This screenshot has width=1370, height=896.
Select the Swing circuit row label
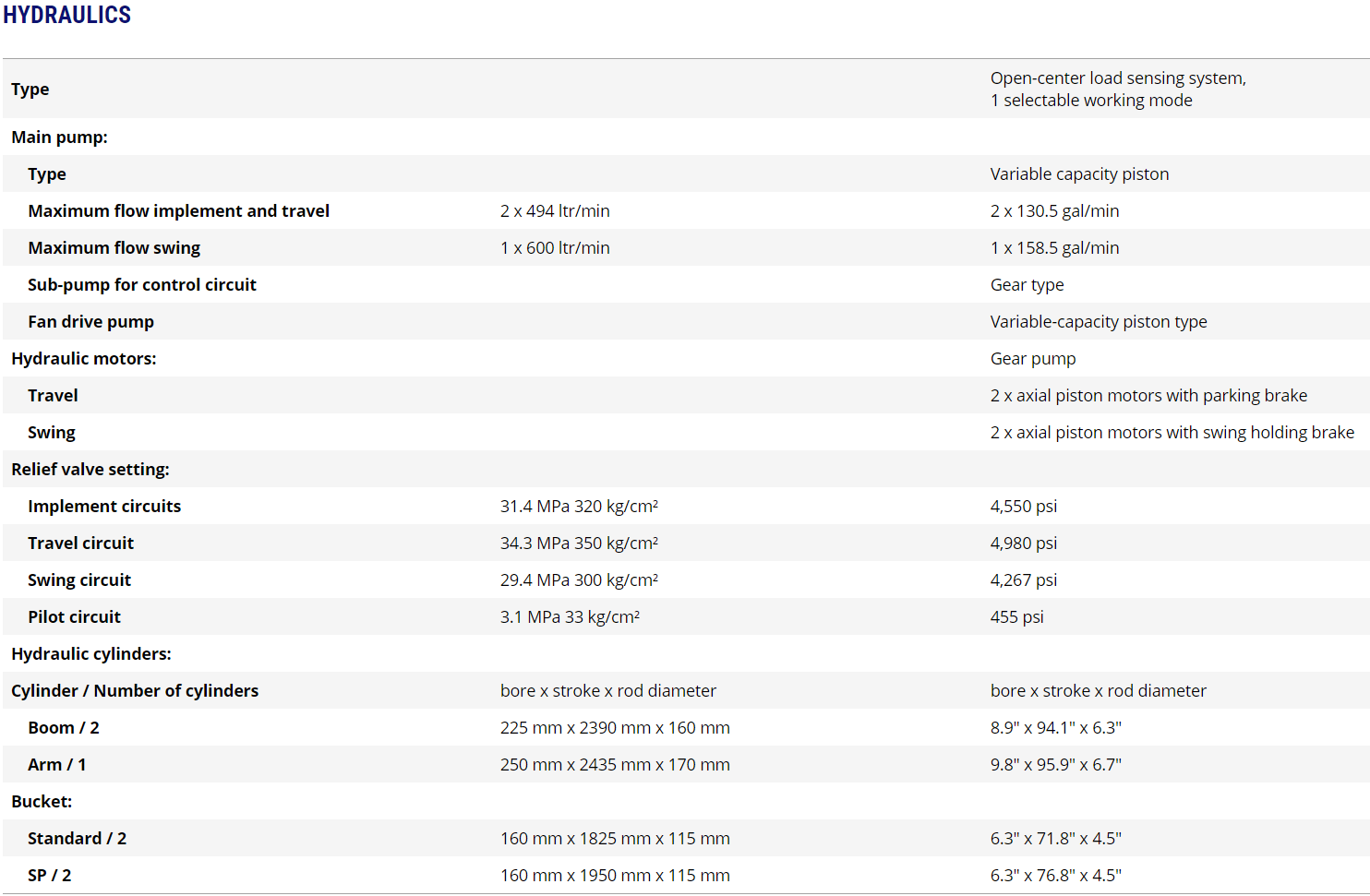click(79, 580)
